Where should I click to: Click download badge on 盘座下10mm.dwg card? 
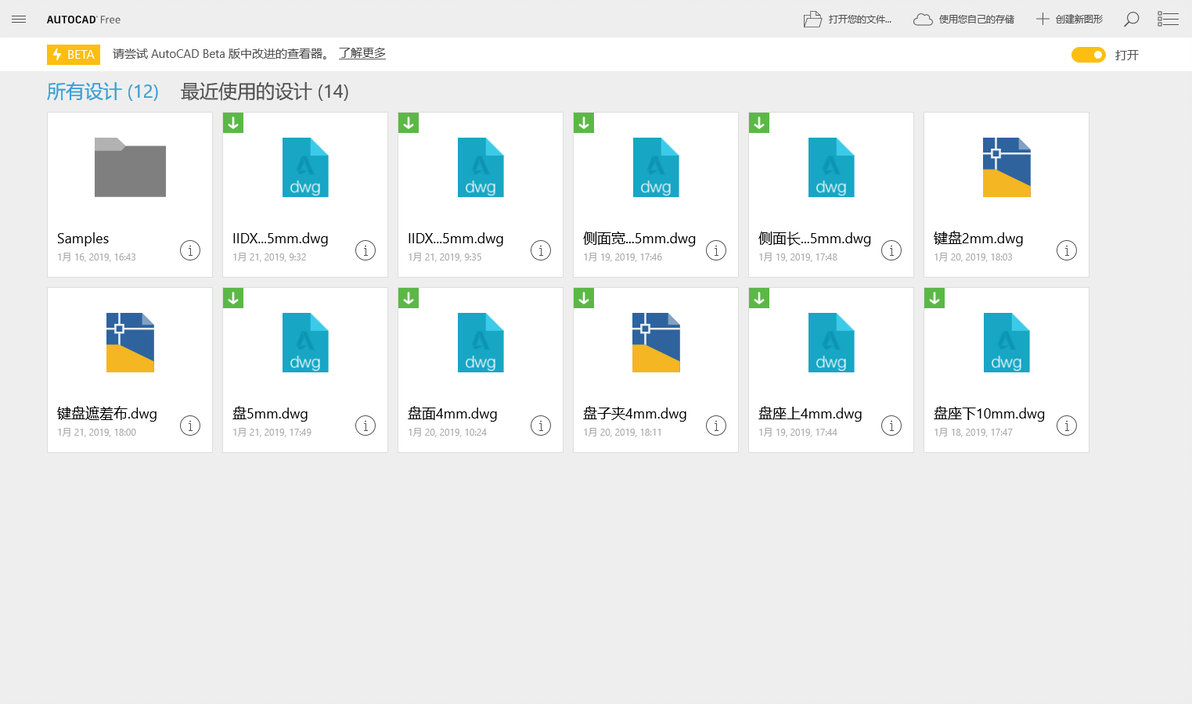point(935,298)
